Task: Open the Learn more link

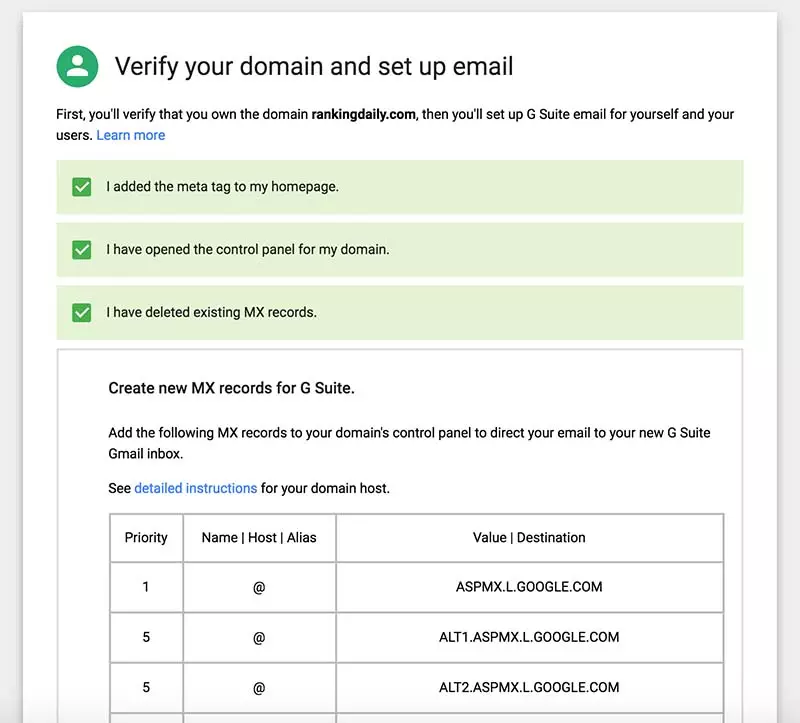Action: (x=131, y=135)
